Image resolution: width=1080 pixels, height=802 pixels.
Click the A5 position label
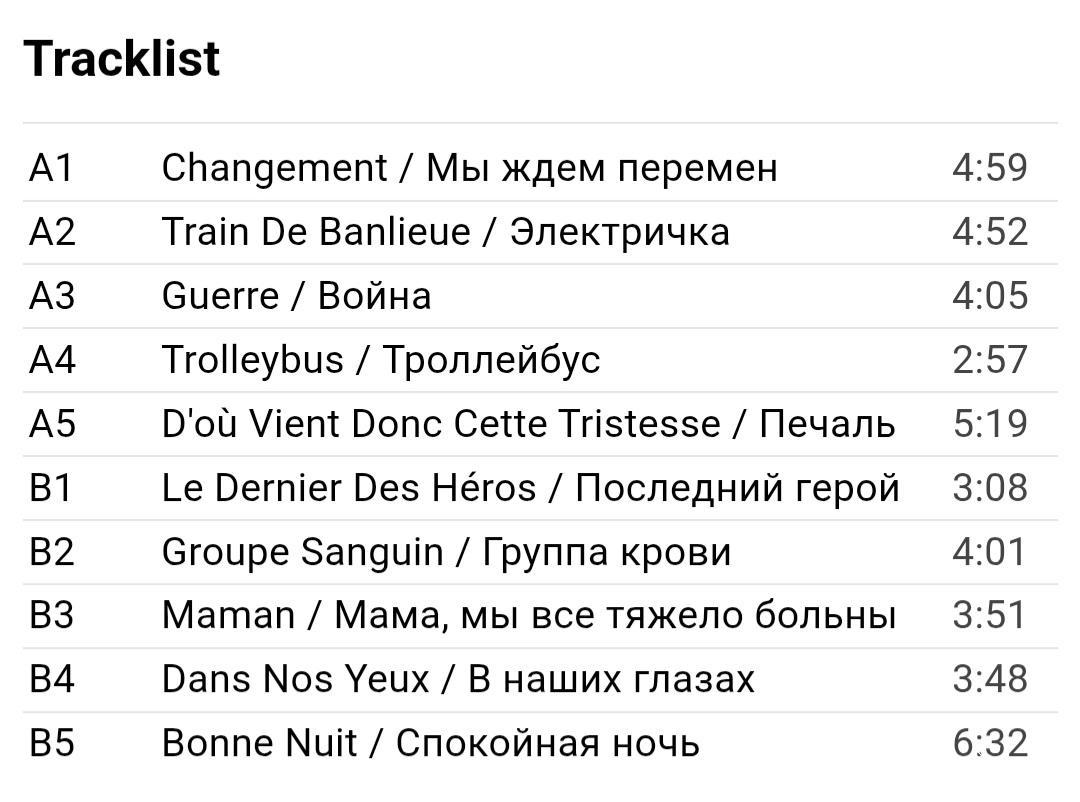52,424
